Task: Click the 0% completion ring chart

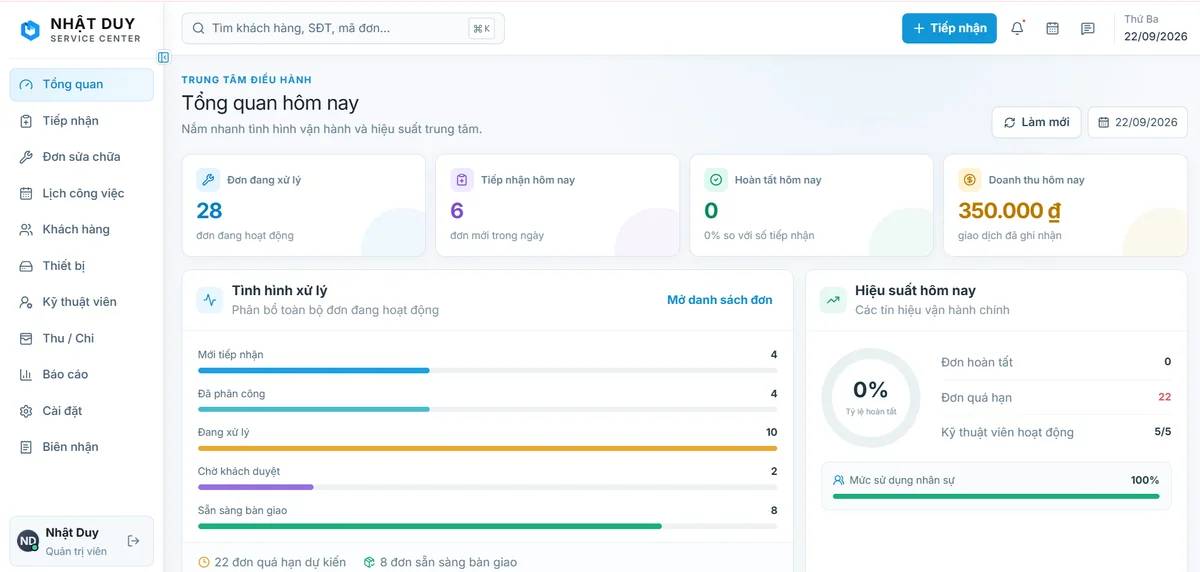Action: [x=870, y=397]
